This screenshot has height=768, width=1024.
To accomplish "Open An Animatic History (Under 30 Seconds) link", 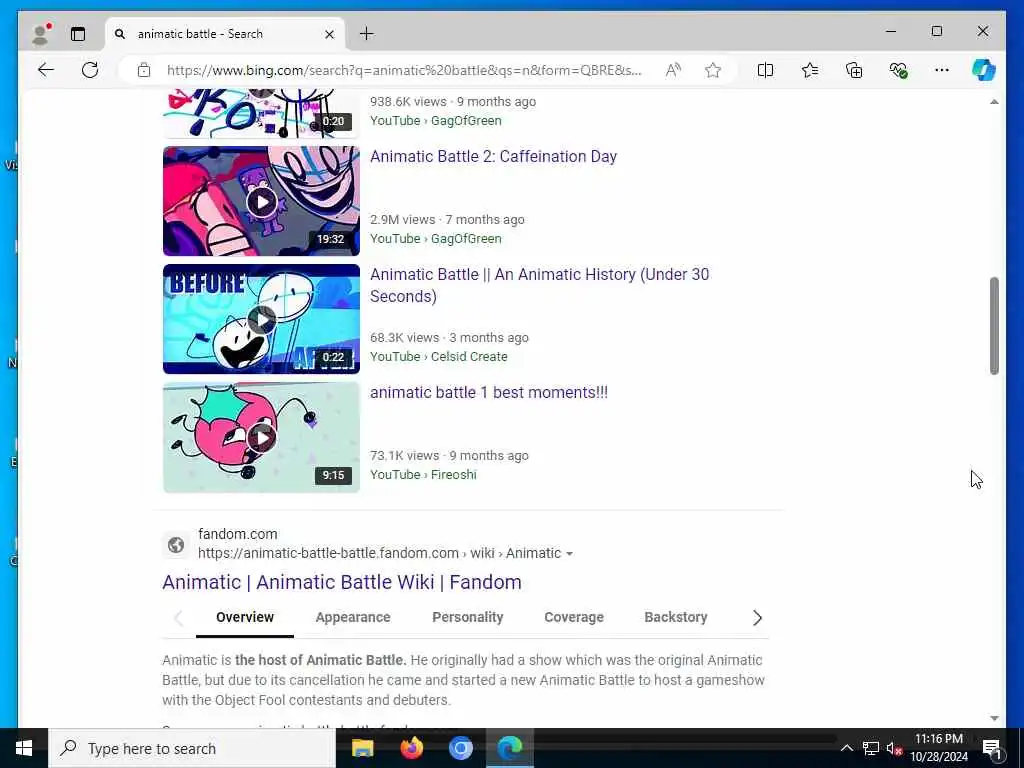I will [539, 285].
